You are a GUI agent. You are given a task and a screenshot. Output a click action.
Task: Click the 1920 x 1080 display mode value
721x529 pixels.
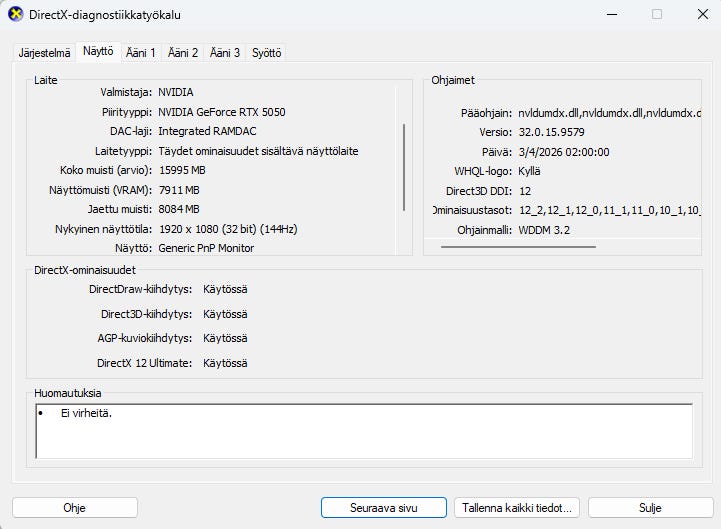[228, 229]
